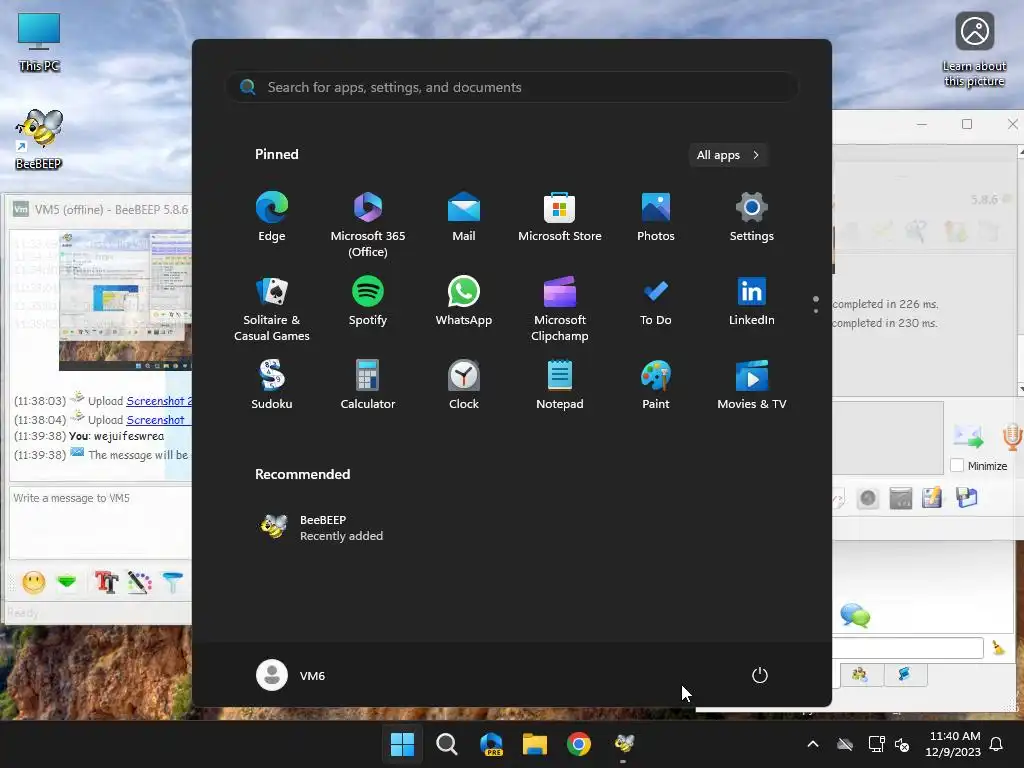This screenshot has width=1024, height=768.
Task: Show hidden system tray icons
Action: (813, 744)
